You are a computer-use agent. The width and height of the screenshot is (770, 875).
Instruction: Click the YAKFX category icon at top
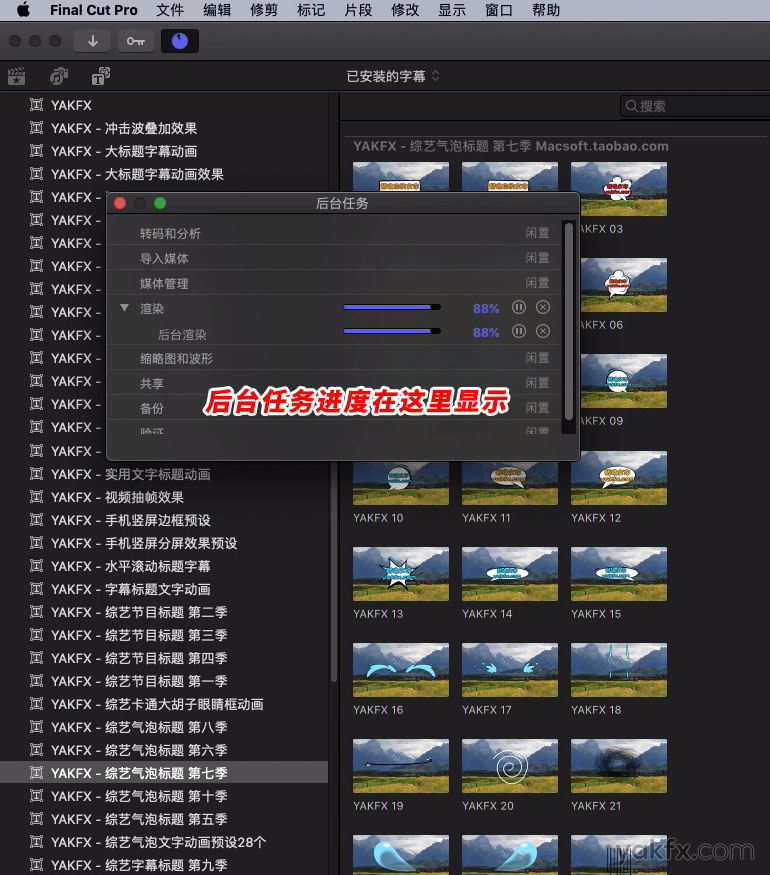(36, 105)
